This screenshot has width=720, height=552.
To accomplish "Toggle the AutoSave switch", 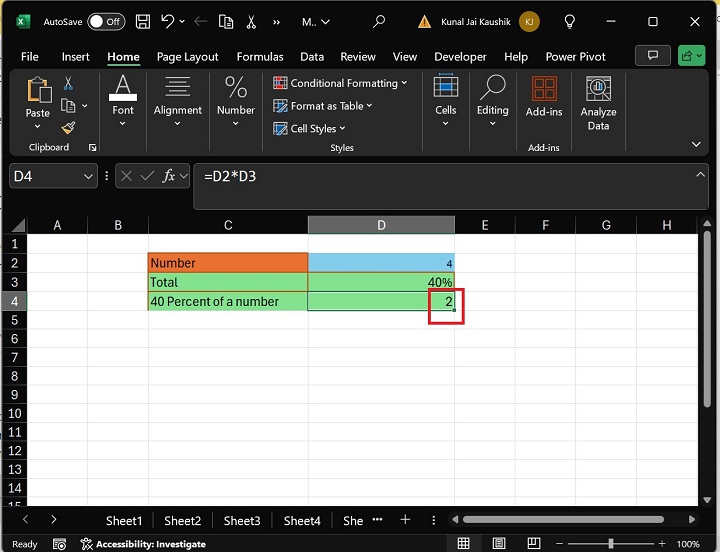I will [106, 21].
